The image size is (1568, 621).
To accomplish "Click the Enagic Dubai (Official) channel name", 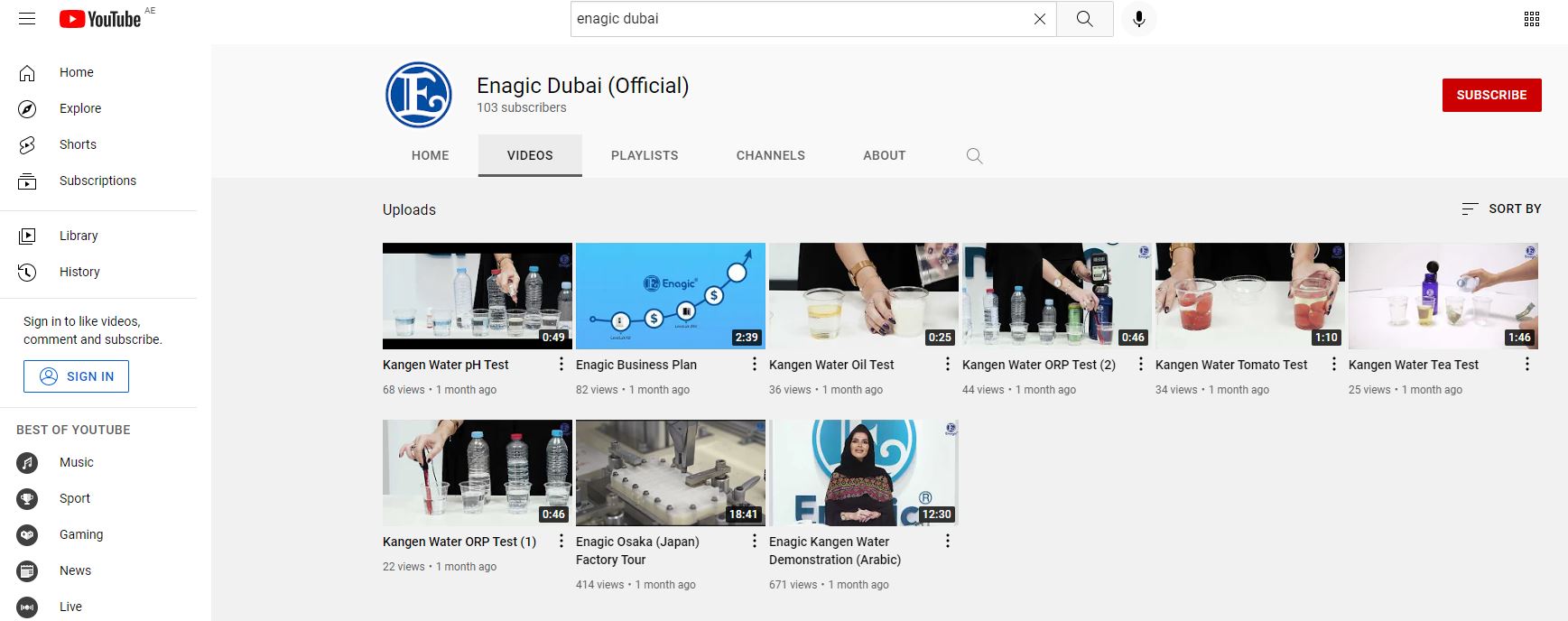I will [582, 86].
